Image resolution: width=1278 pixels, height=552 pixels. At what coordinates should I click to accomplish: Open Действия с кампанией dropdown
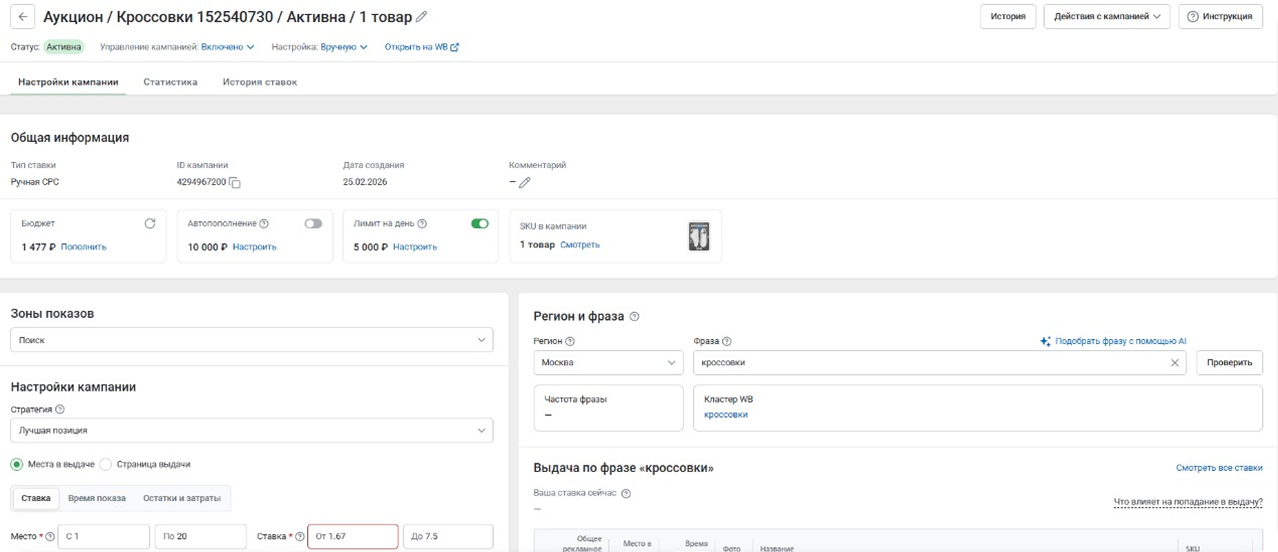tap(1106, 17)
